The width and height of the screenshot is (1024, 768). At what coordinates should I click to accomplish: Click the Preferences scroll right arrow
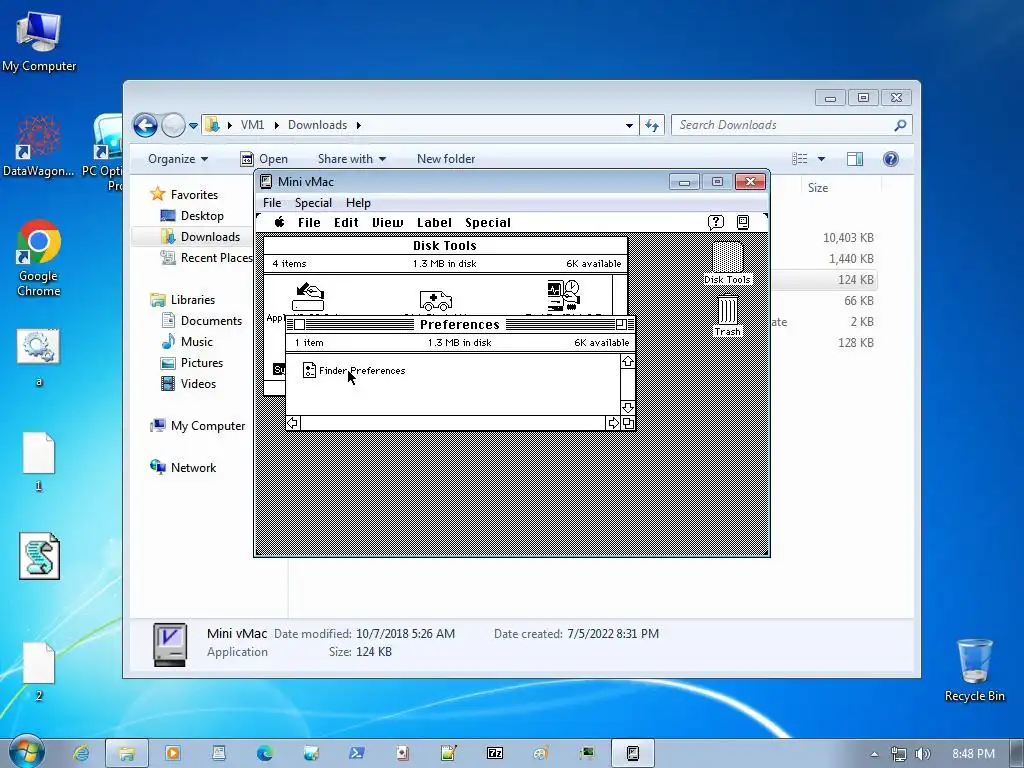point(613,423)
